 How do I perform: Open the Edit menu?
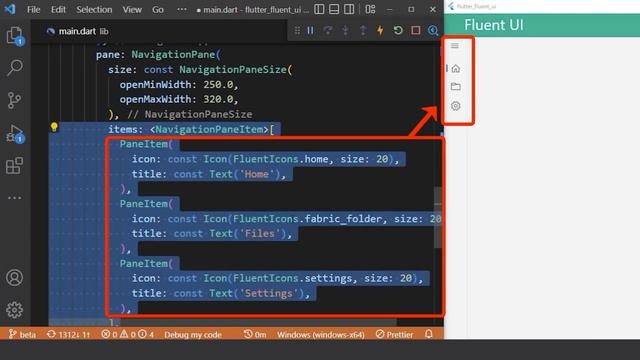pos(58,9)
